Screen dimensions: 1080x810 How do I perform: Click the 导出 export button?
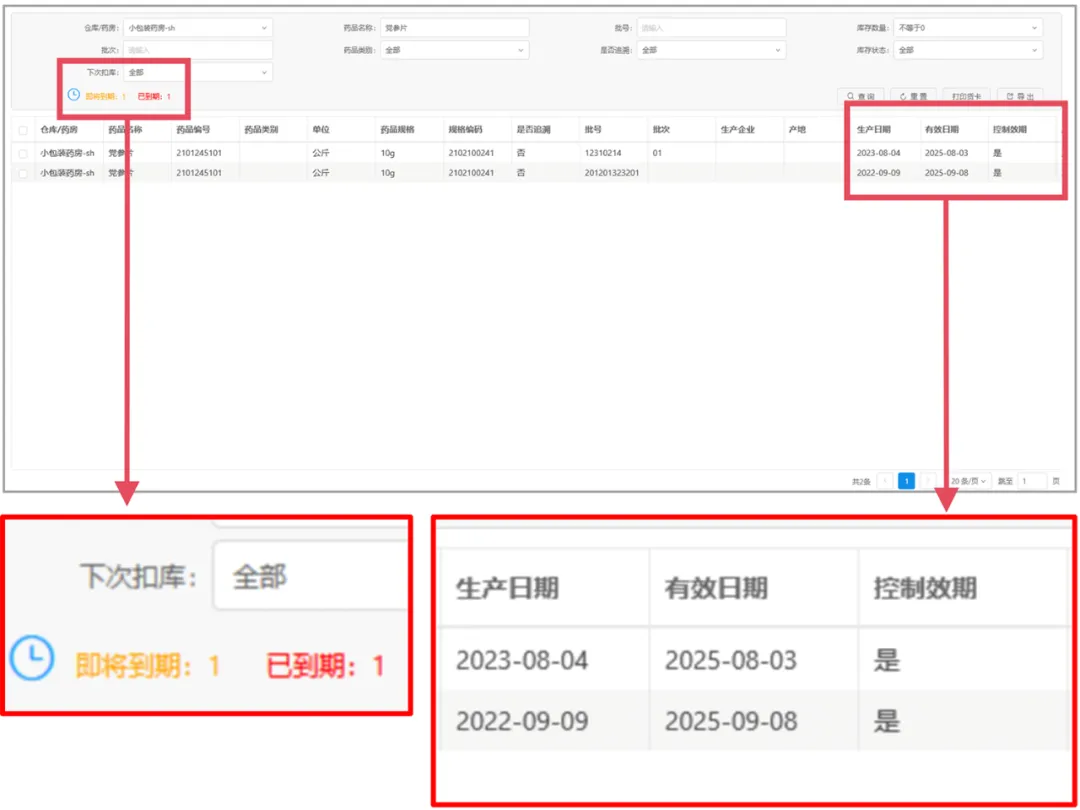tap(1020, 96)
